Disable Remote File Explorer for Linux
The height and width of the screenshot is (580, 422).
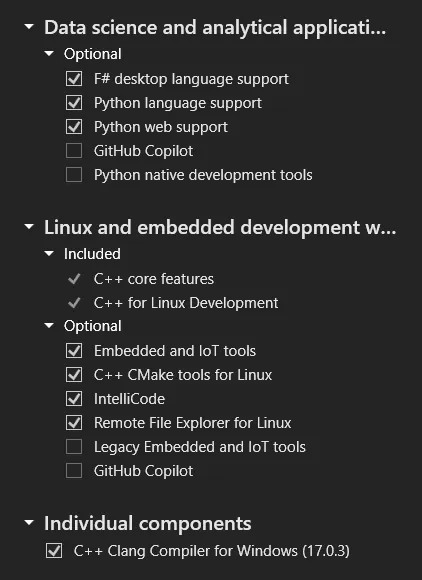point(74,423)
